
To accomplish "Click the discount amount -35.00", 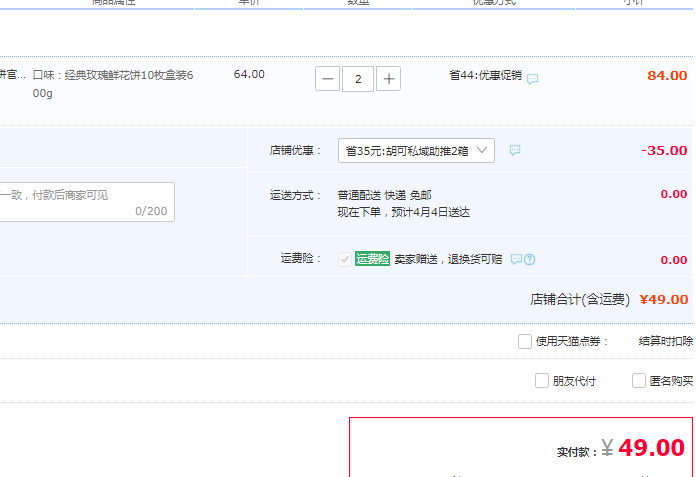I will click(x=664, y=150).
